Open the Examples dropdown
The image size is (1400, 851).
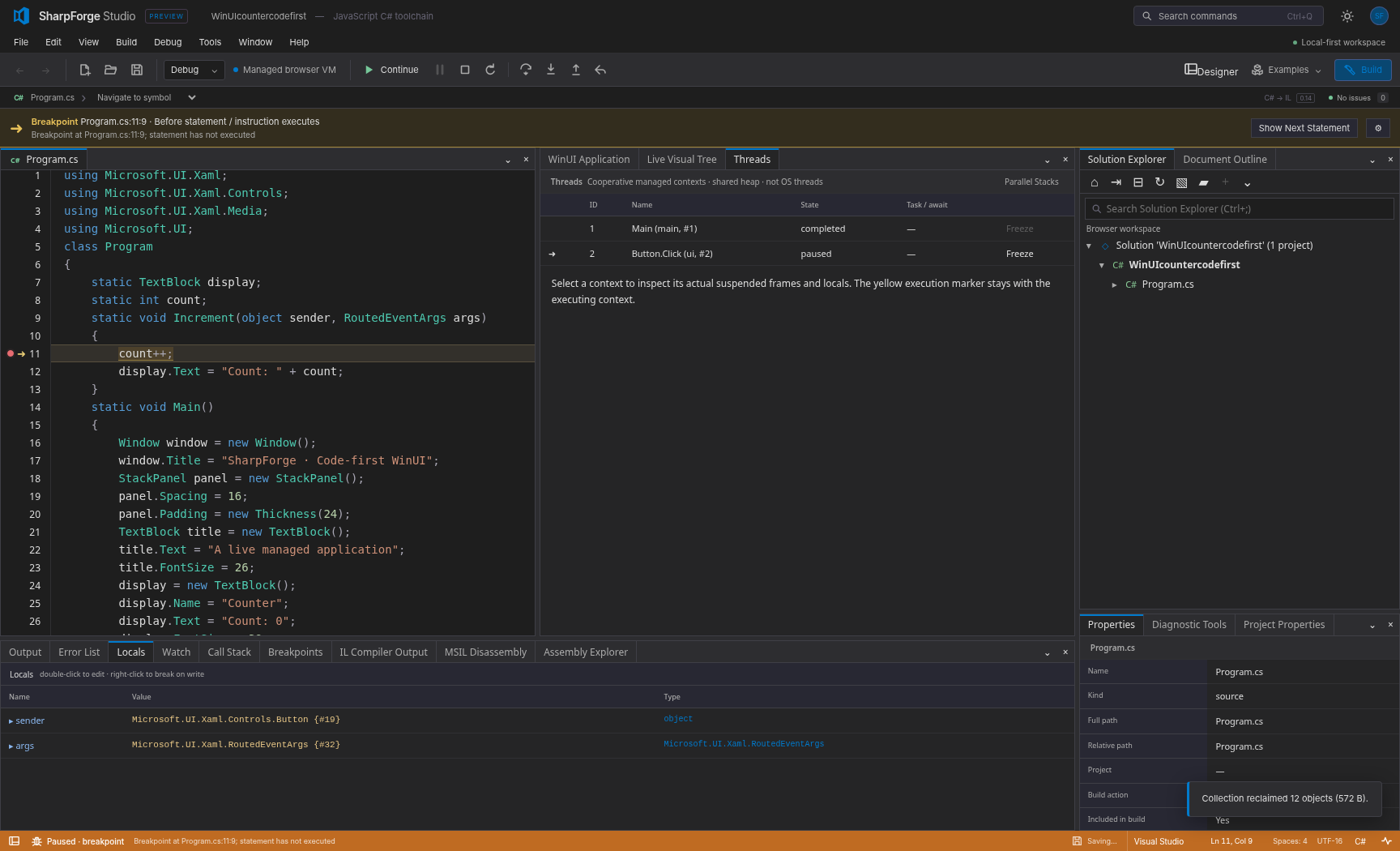pyautogui.click(x=1286, y=70)
